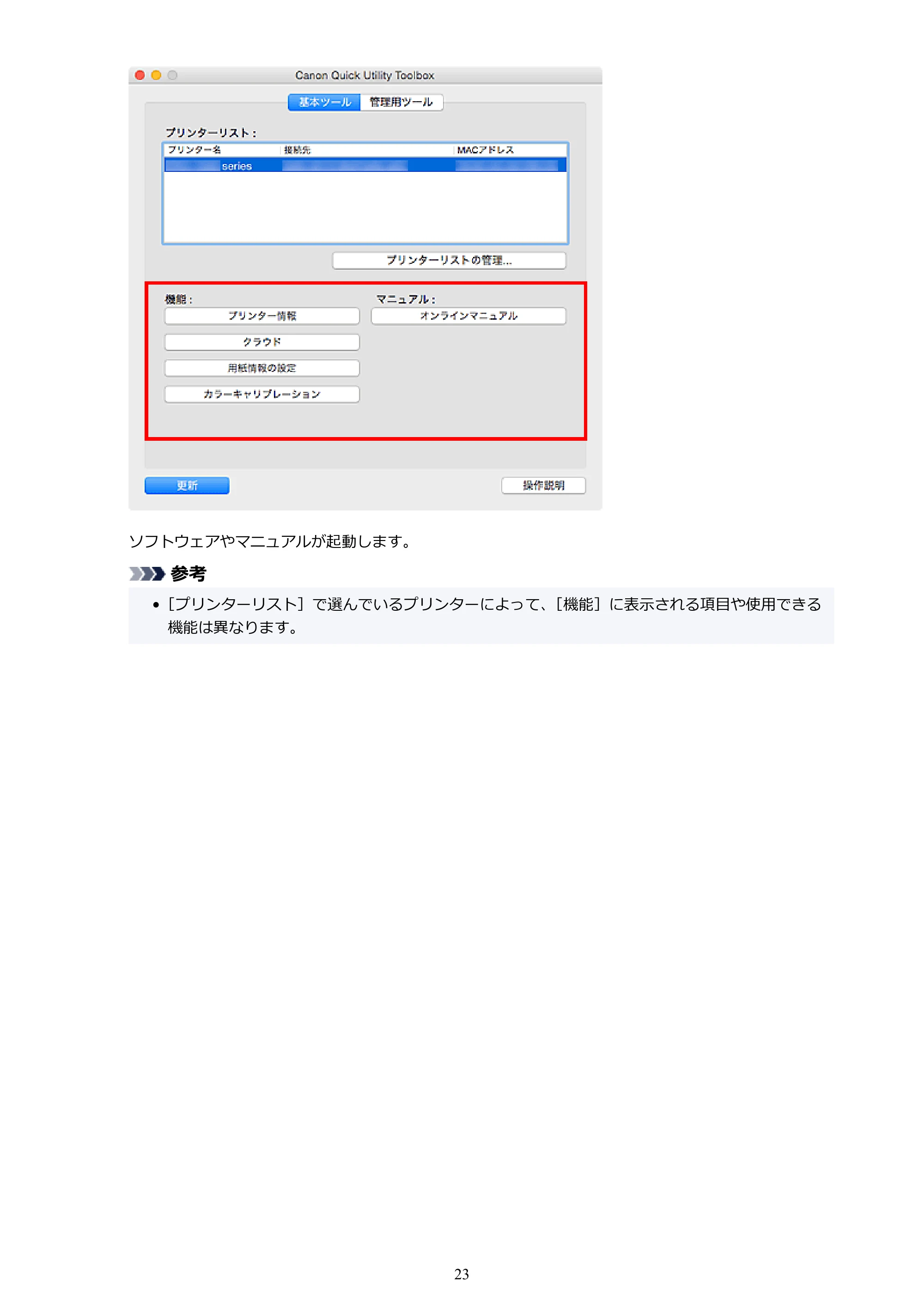Click empty area of printer list box
This screenshot has height=1307, width=924.
[x=365, y=208]
